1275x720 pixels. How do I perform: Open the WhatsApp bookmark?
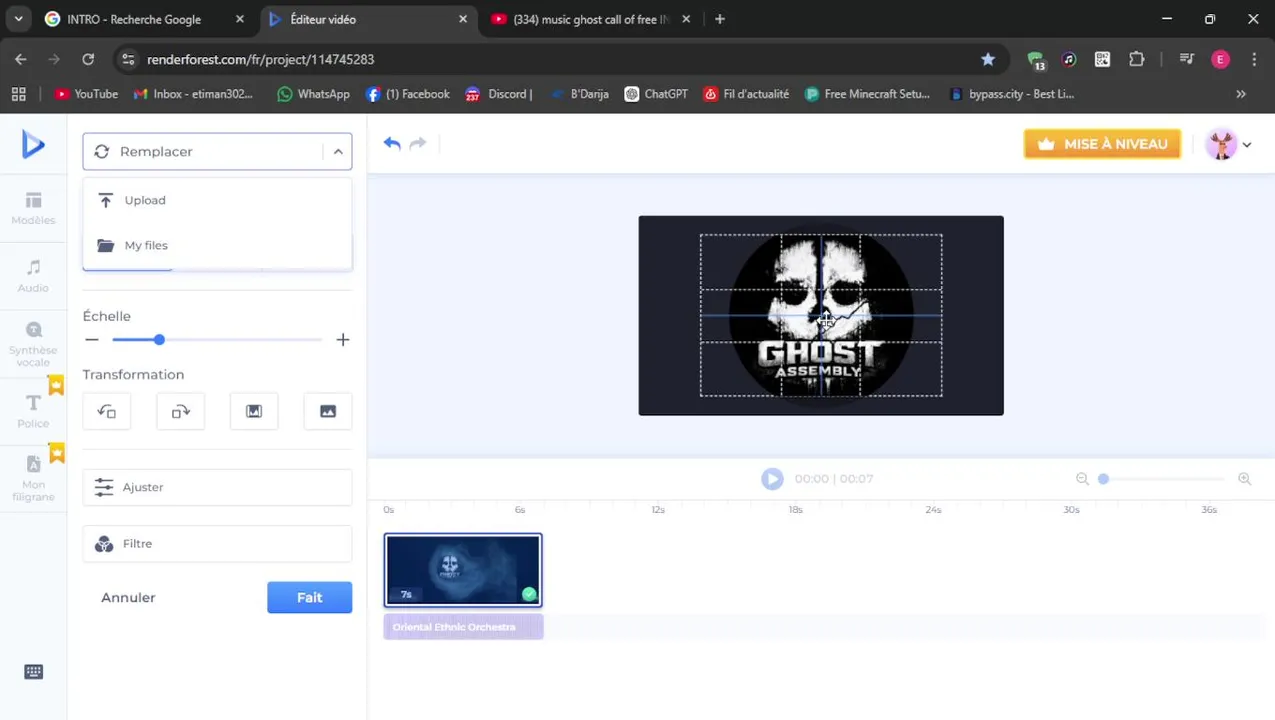coord(314,94)
